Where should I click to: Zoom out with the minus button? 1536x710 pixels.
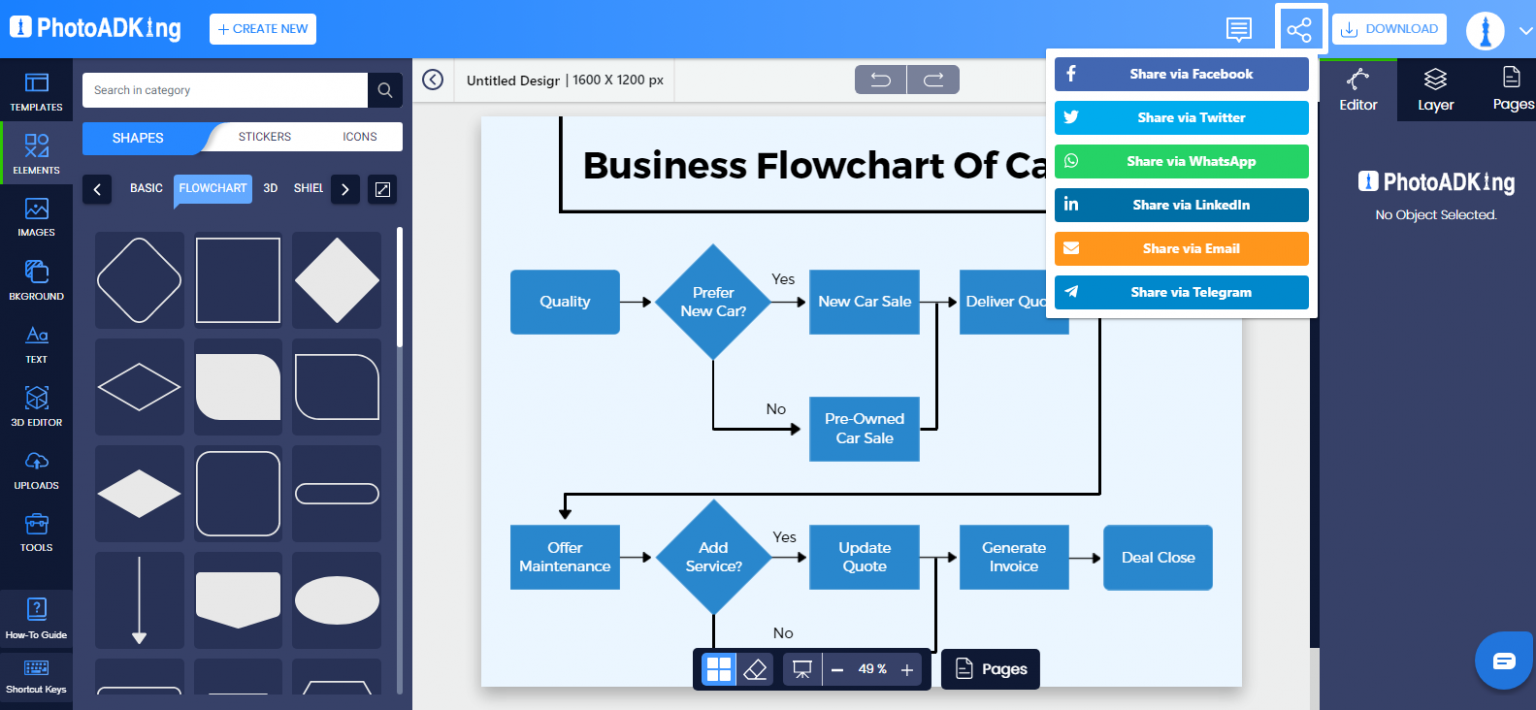click(x=838, y=670)
